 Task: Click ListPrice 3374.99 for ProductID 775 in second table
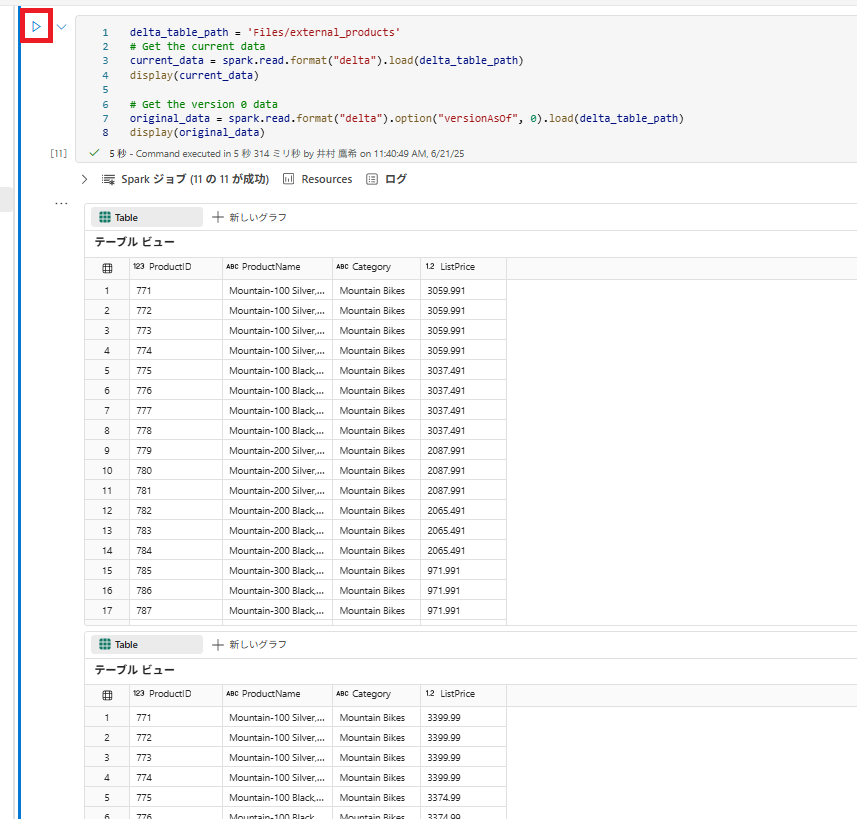click(463, 798)
